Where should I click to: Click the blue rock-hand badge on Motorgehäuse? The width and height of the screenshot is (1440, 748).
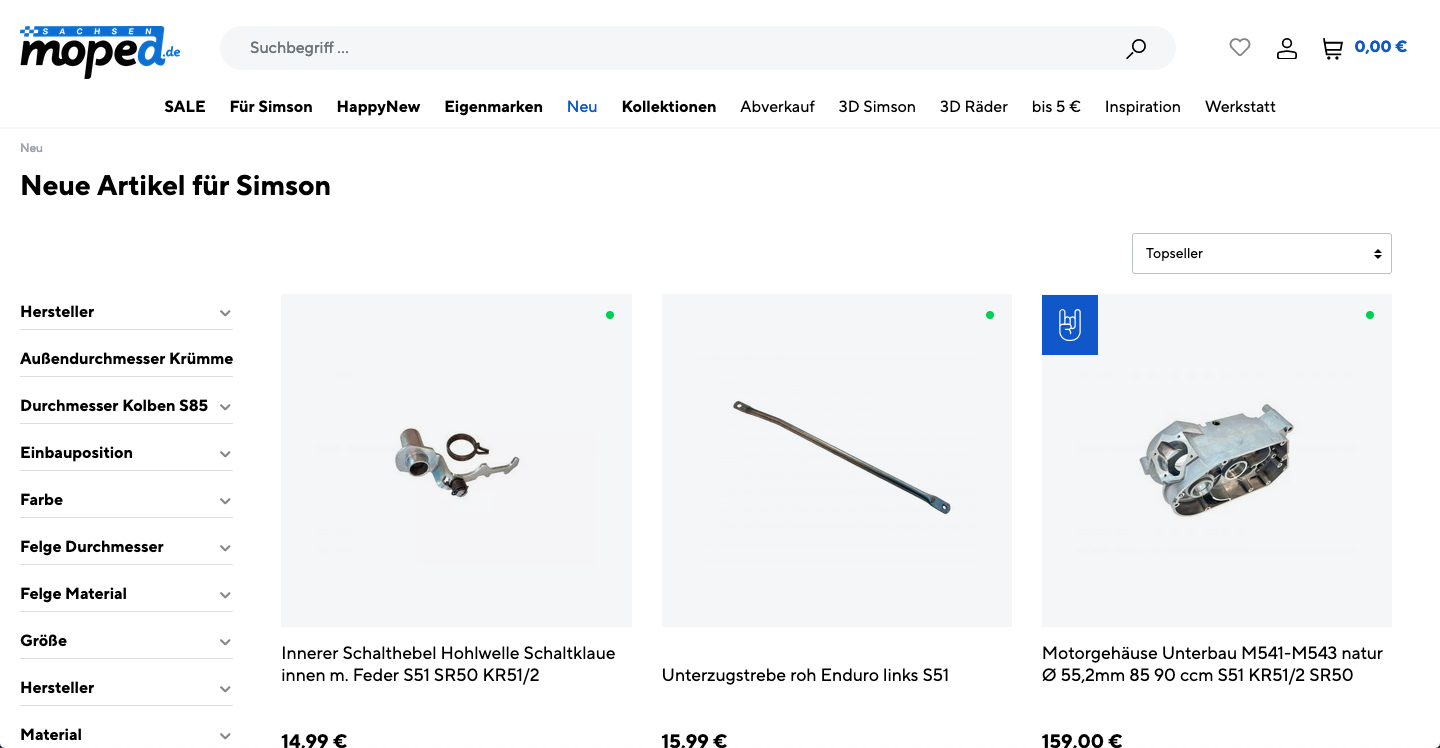coord(1070,325)
